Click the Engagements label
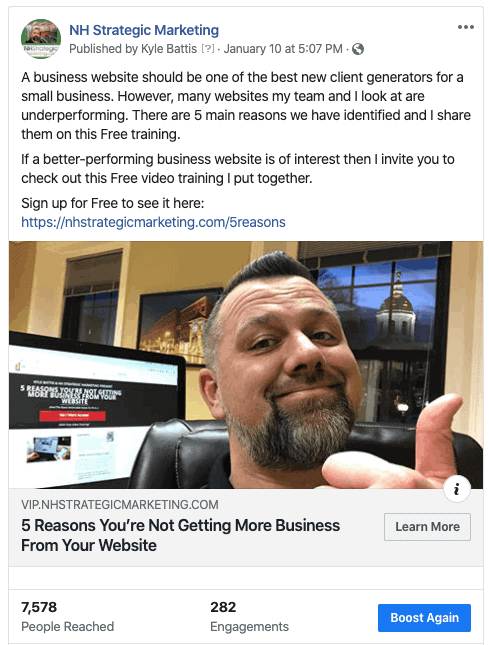 [x=249, y=626]
